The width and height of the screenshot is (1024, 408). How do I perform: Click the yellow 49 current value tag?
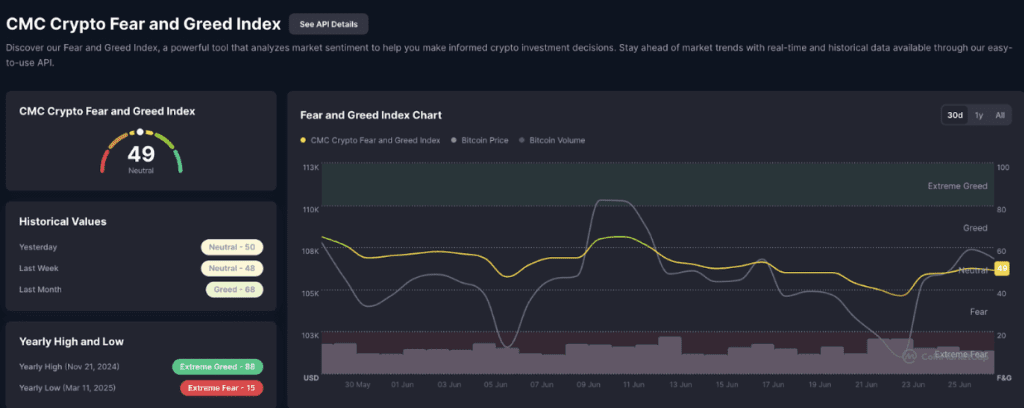pyautogui.click(x=1002, y=268)
